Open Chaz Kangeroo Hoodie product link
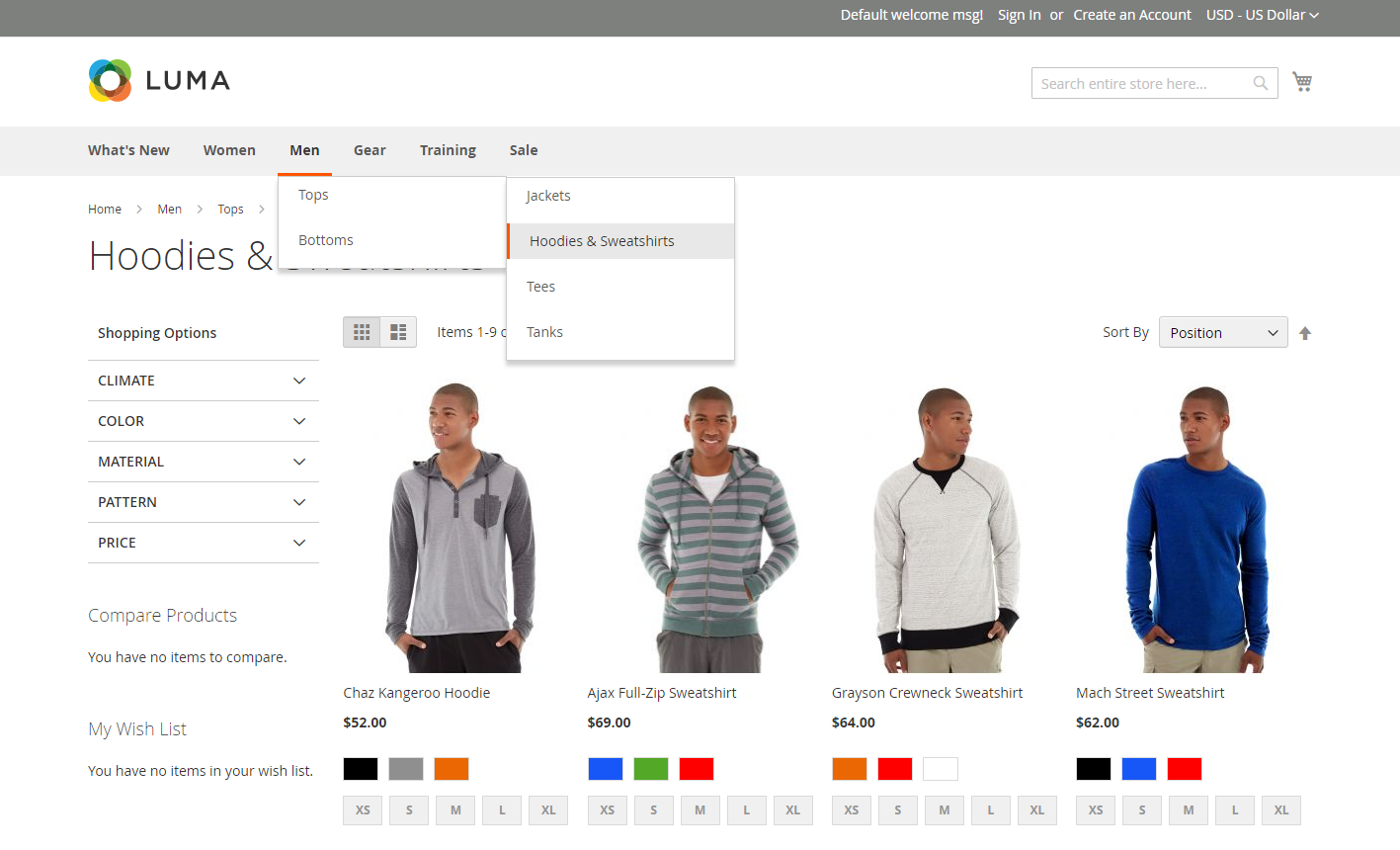This screenshot has width=1400, height=850. click(x=417, y=693)
